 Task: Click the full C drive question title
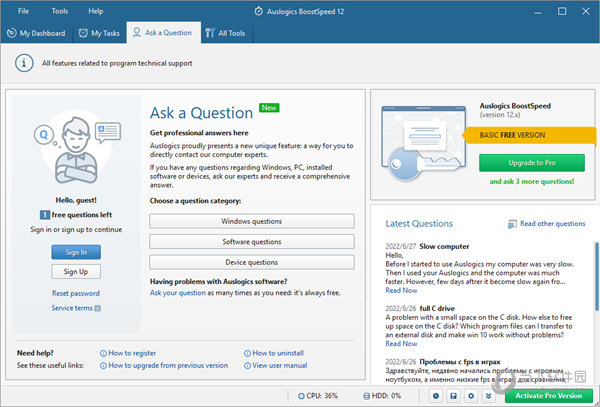tap(437, 308)
